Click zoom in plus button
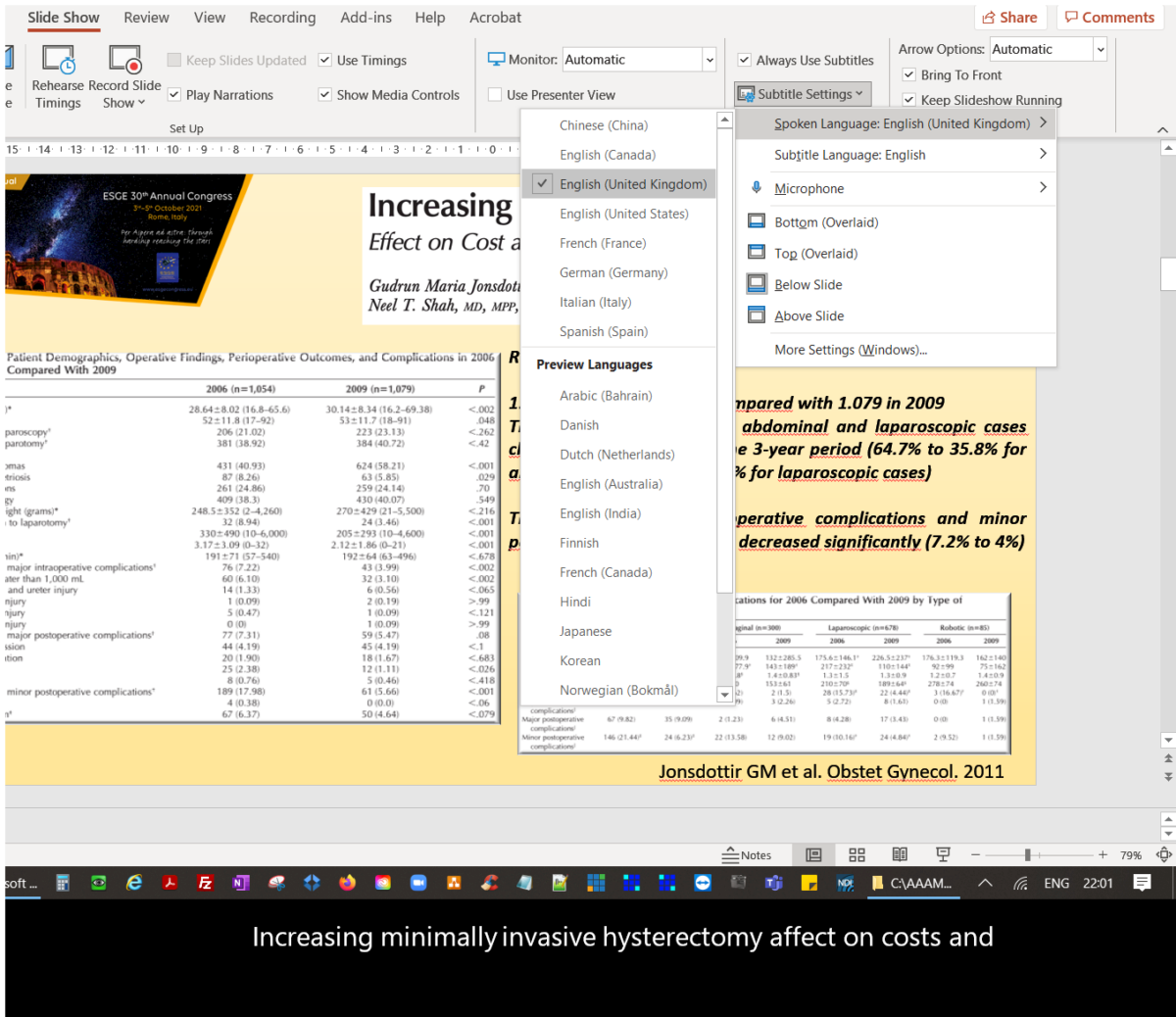 1102,854
